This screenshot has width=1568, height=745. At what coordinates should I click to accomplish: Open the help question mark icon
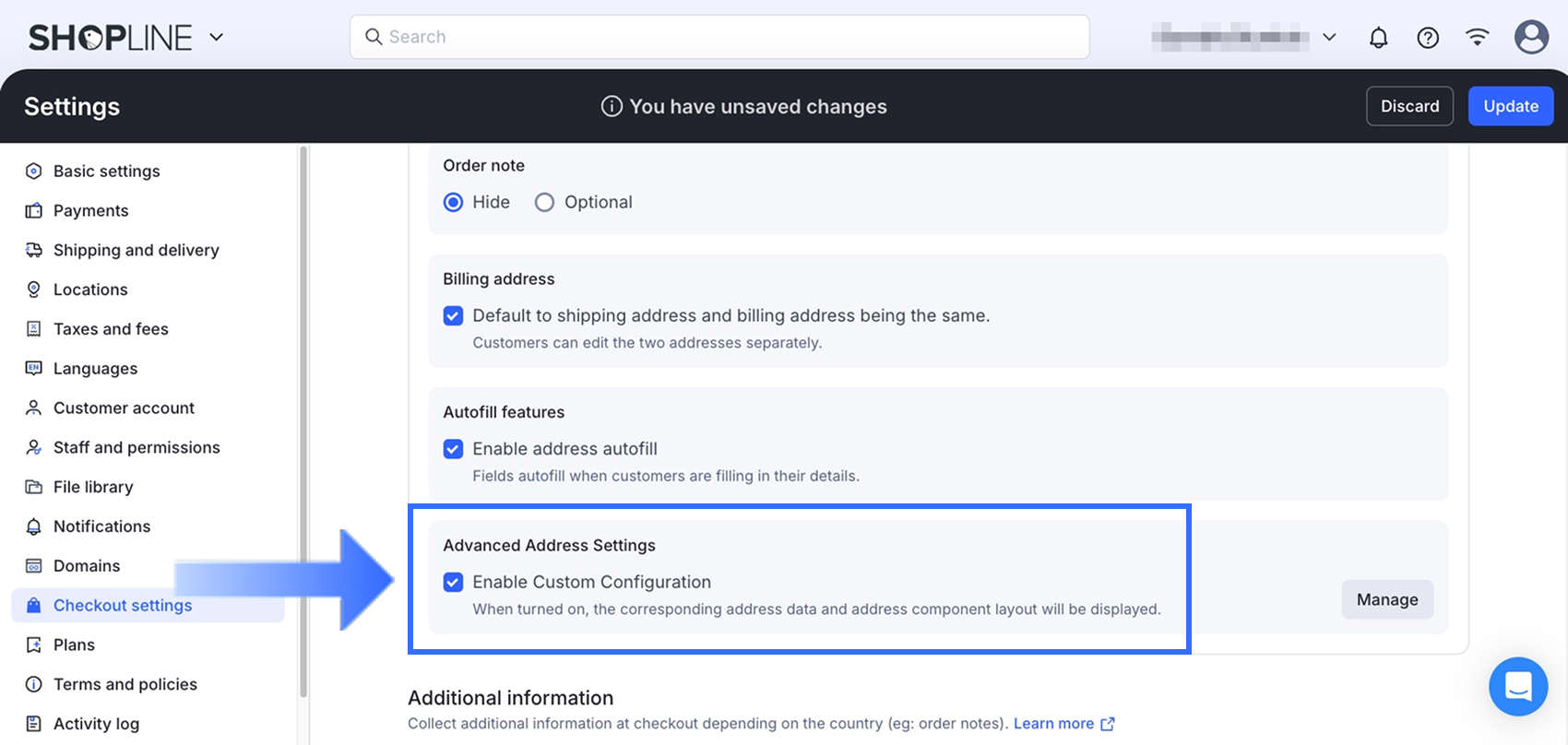tap(1428, 38)
